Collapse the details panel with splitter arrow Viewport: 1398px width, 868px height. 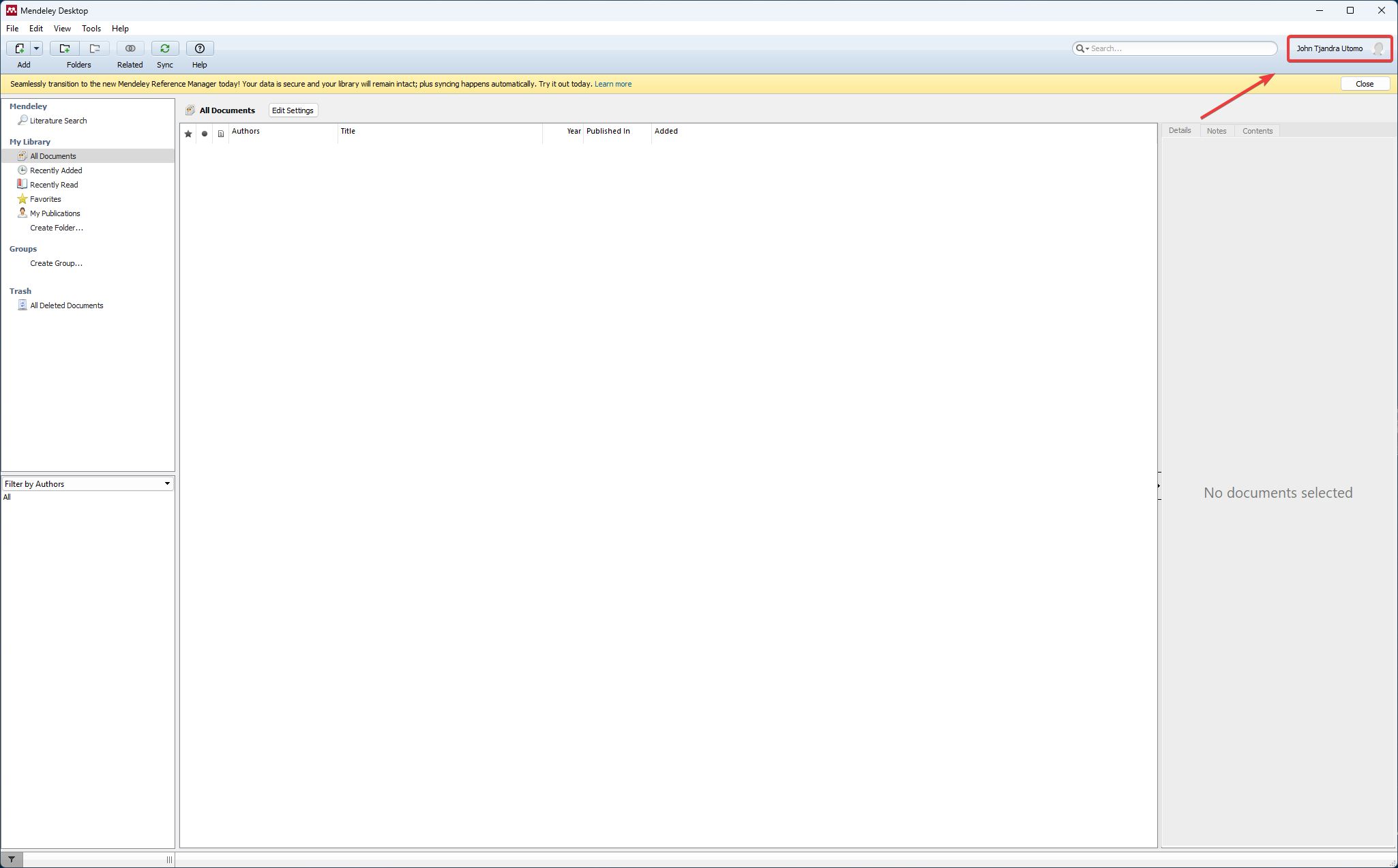coord(1159,485)
